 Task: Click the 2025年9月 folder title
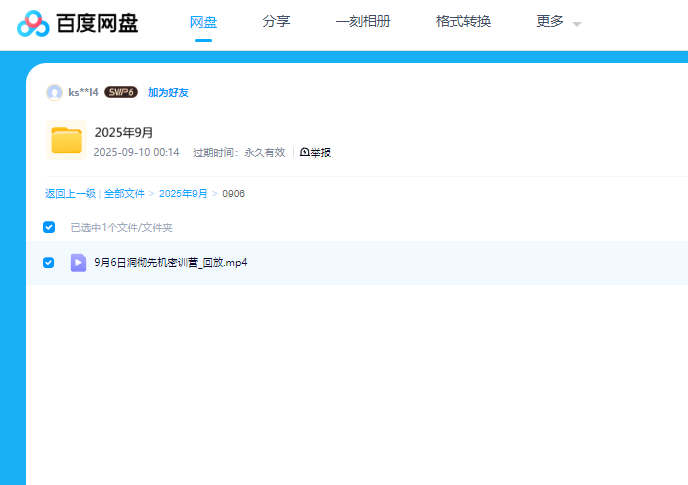123,132
